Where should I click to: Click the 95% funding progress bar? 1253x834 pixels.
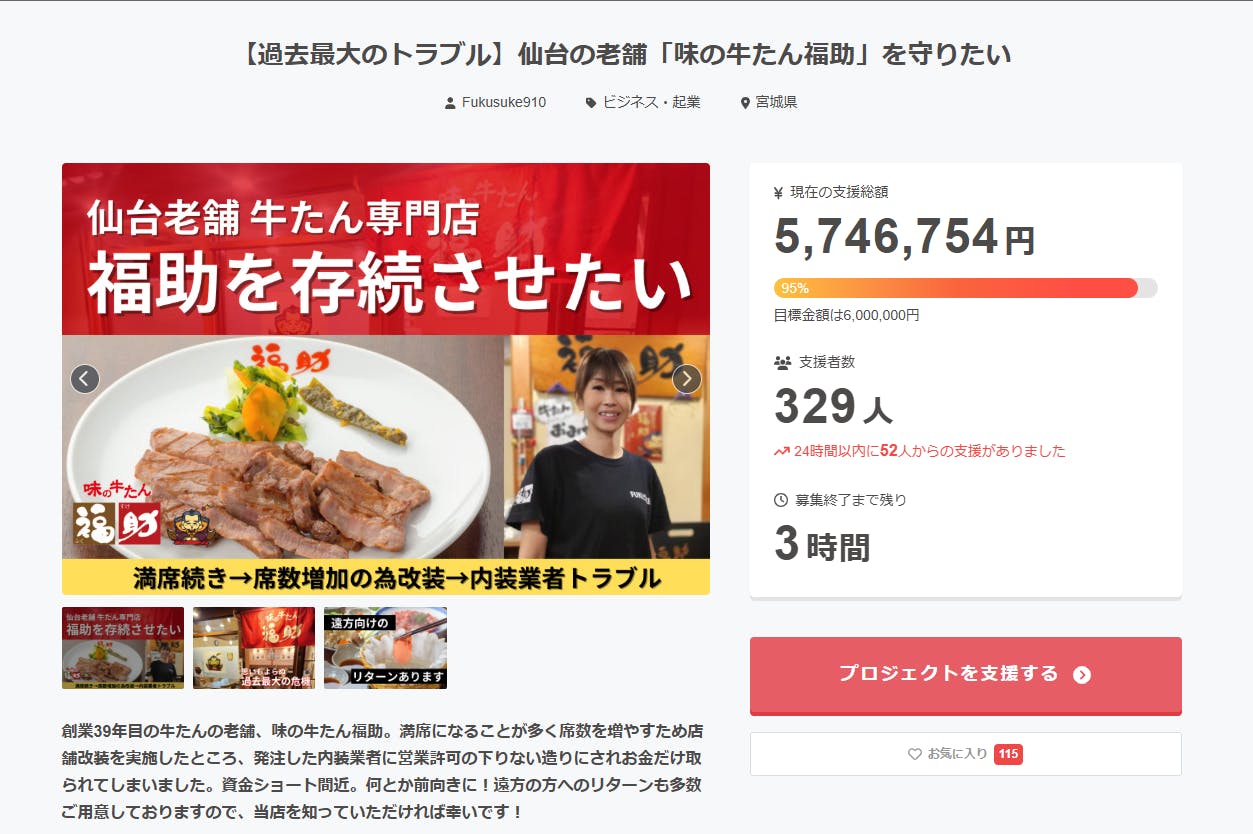(x=966, y=288)
